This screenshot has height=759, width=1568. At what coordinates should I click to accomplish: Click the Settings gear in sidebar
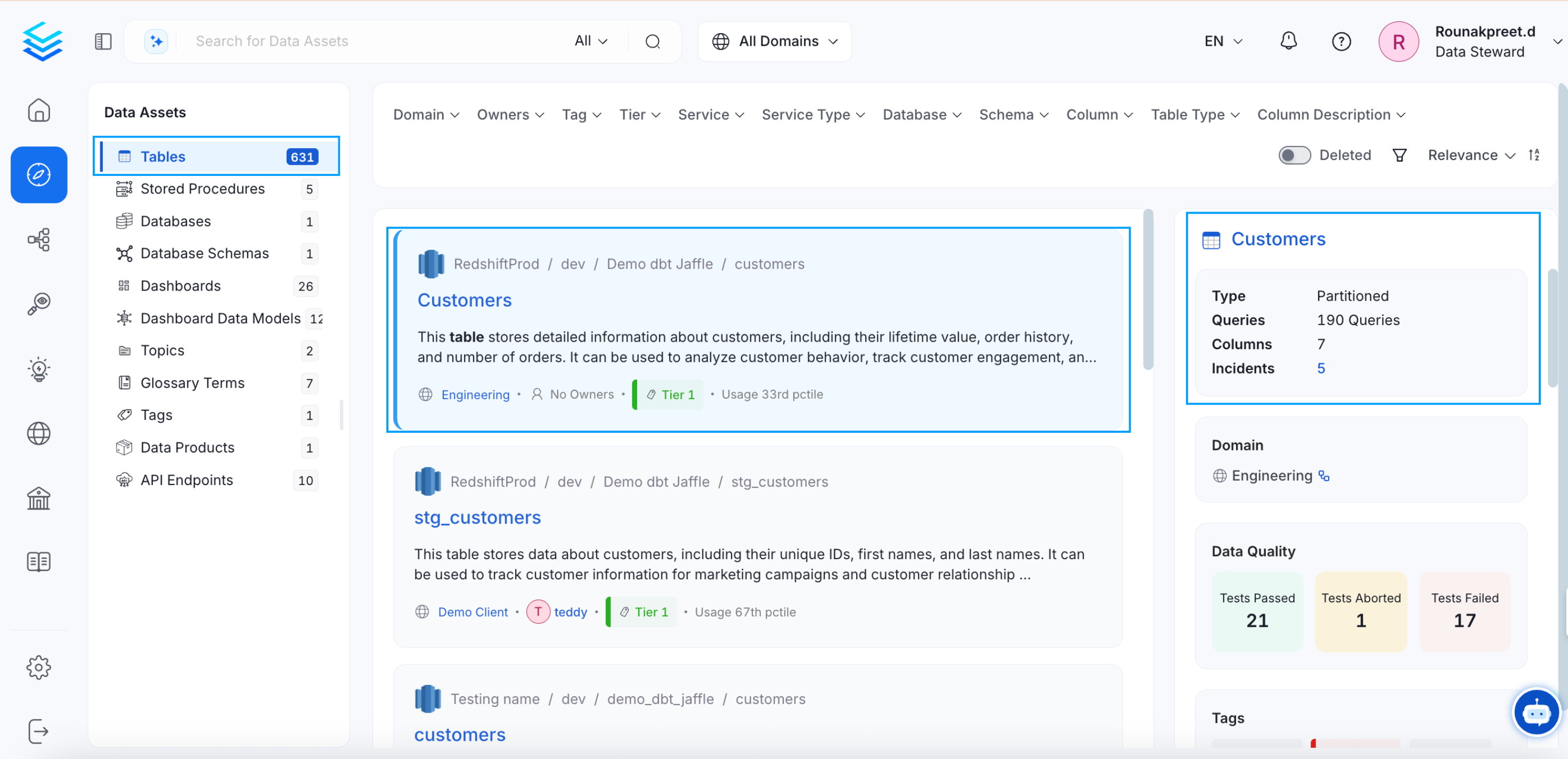[38, 667]
